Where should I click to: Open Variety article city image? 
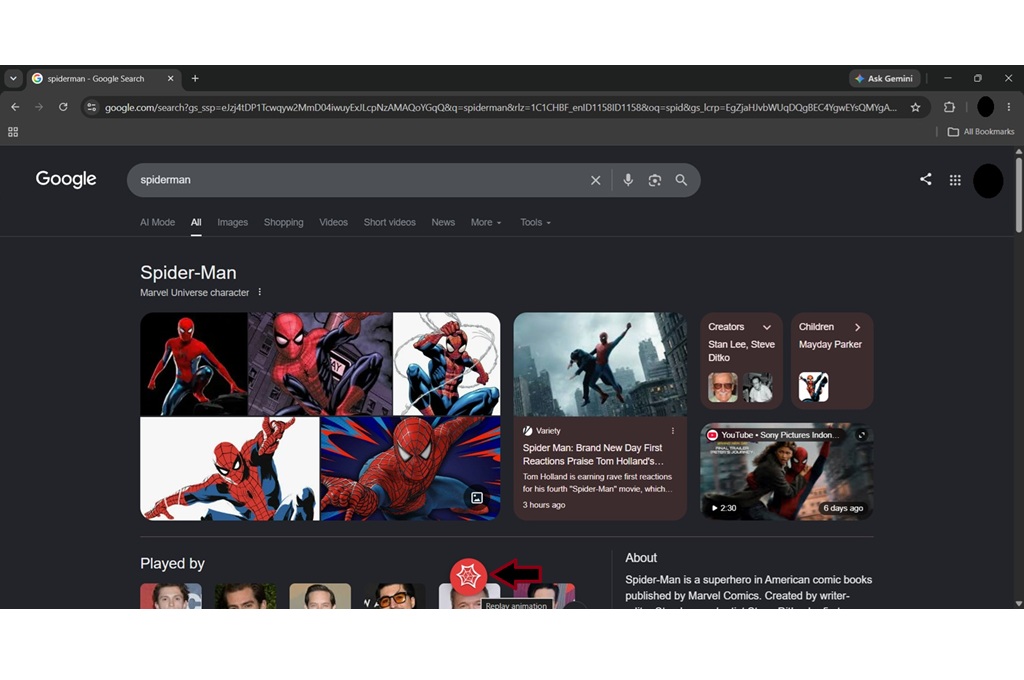[600, 364]
